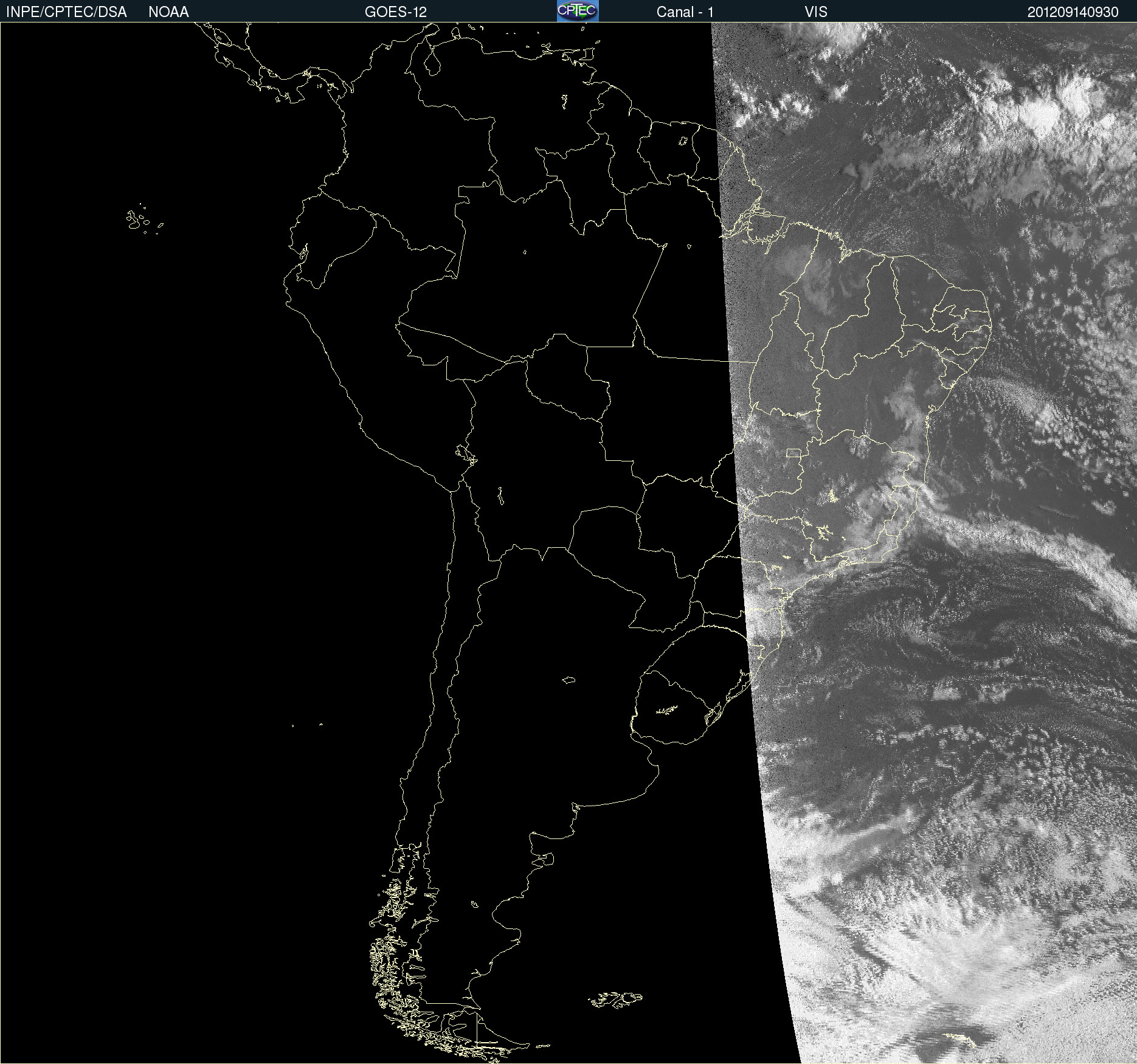1137x1064 pixels.
Task: Click the NOAA label in header
Action: [168, 12]
